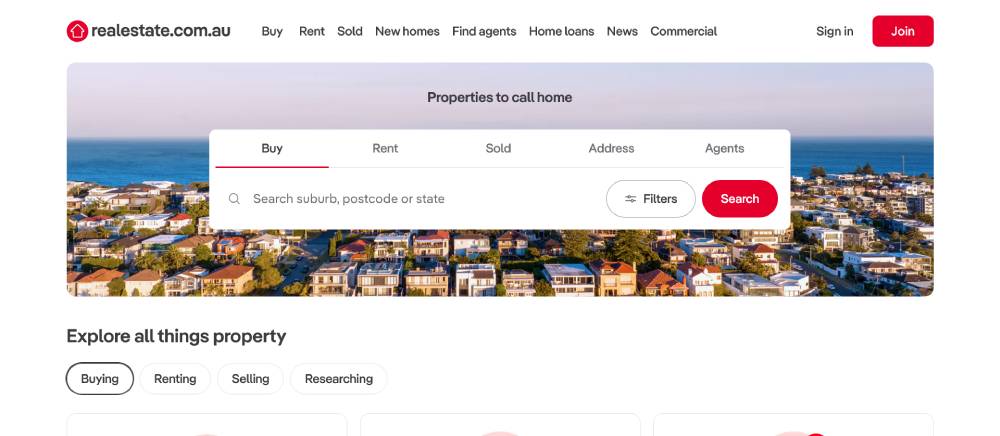Click the red Search button
1000x436 pixels.
point(740,199)
